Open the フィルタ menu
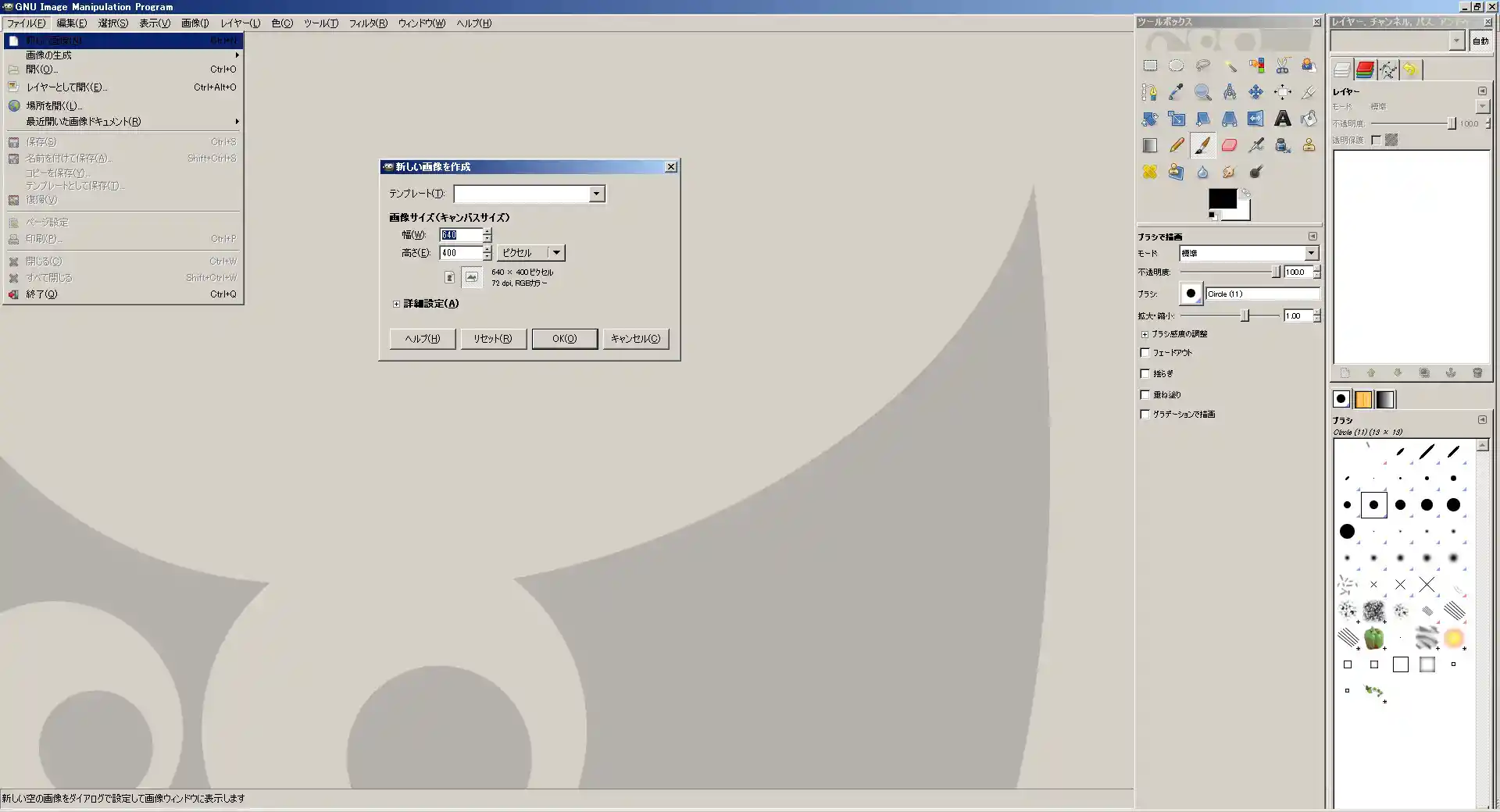Screen dimensions: 1500x812 point(367,23)
